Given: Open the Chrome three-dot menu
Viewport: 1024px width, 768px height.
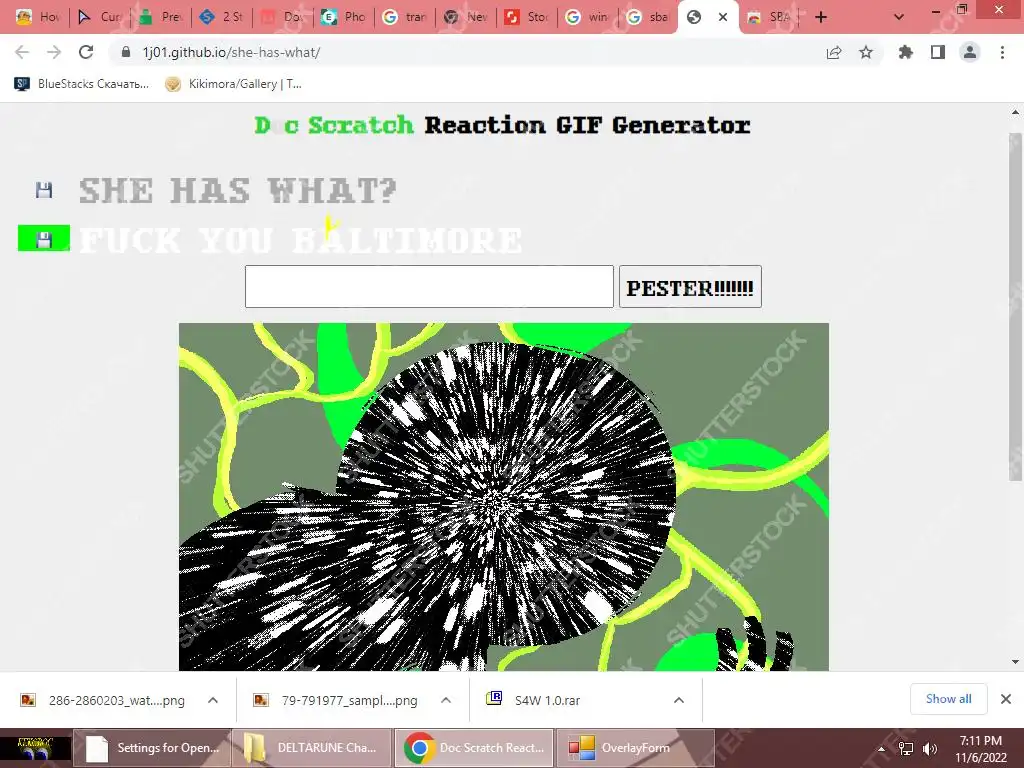Looking at the screenshot, I should 1002,52.
